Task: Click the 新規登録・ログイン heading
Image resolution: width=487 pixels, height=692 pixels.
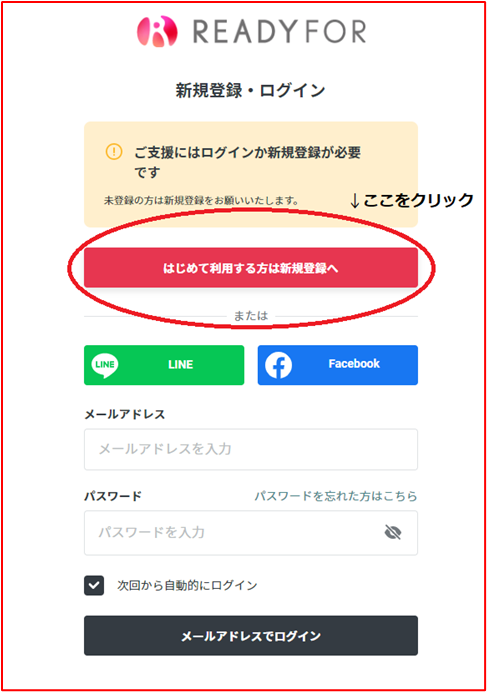Action: pyautogui.click(x=250, y=90)
